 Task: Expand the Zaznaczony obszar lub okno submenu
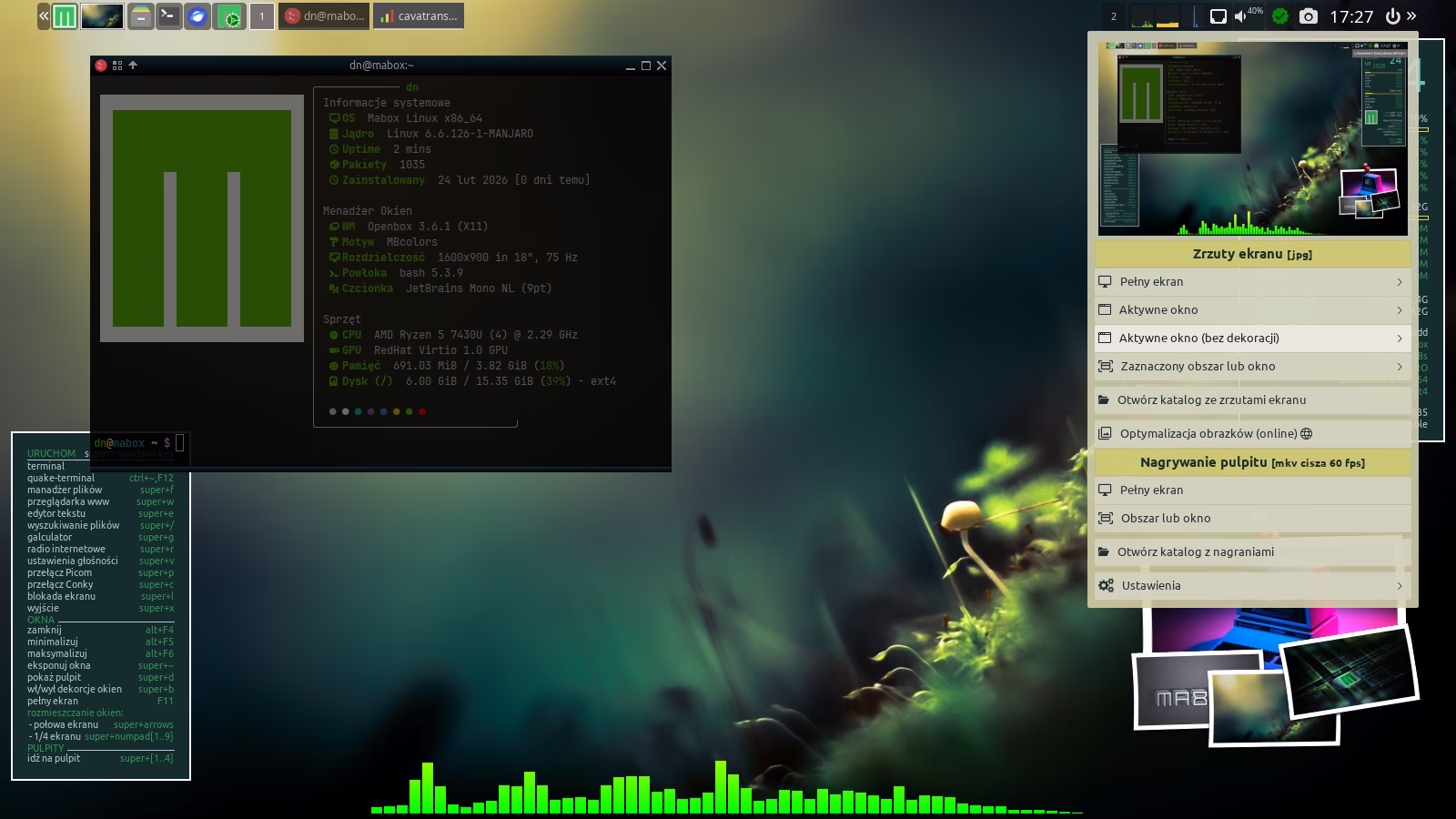(1252, 366)
